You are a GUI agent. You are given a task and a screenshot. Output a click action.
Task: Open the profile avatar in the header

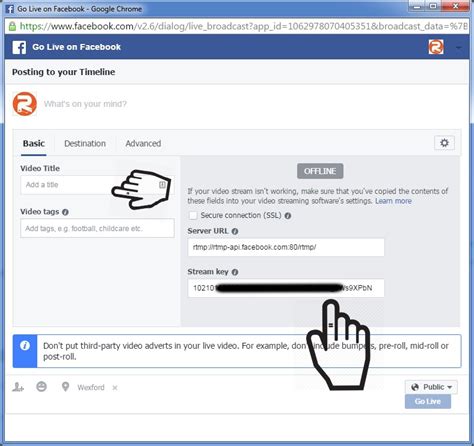pyautogui.click(x=436, y=47)
